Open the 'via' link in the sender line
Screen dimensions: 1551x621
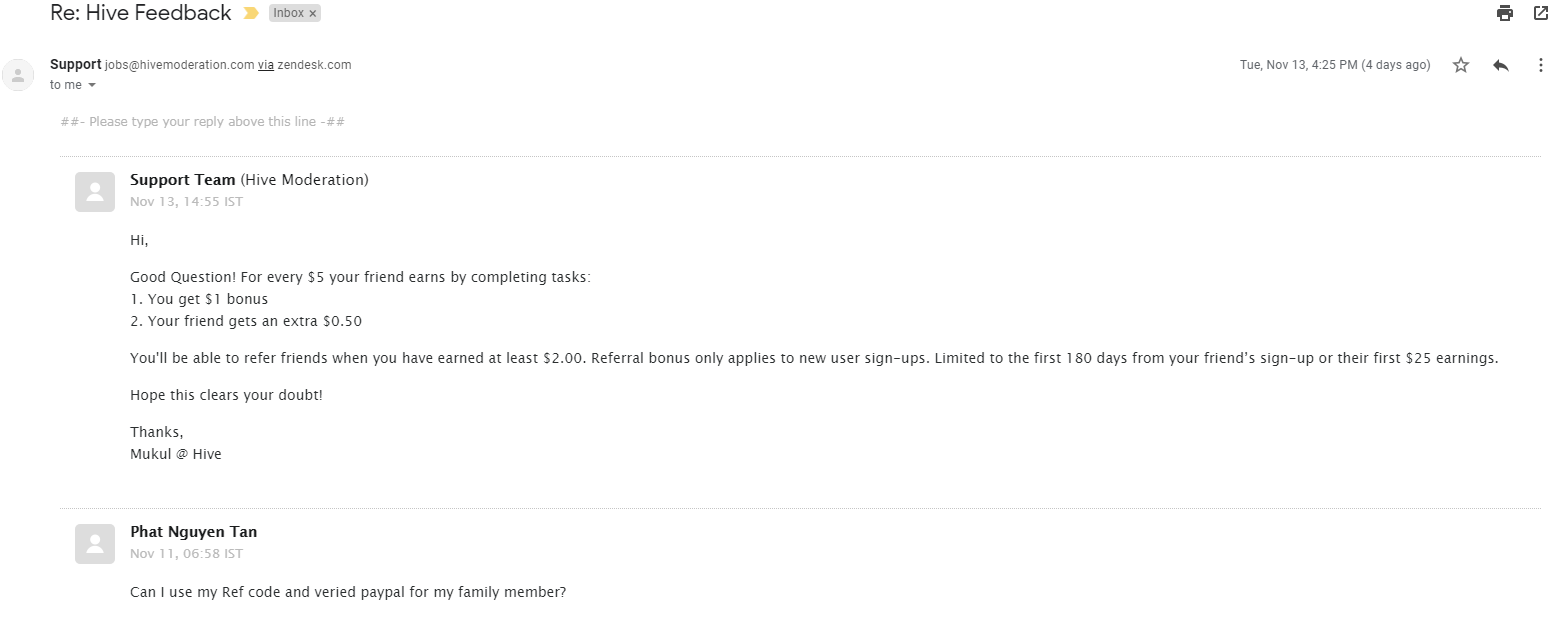[x=266, y=65]
